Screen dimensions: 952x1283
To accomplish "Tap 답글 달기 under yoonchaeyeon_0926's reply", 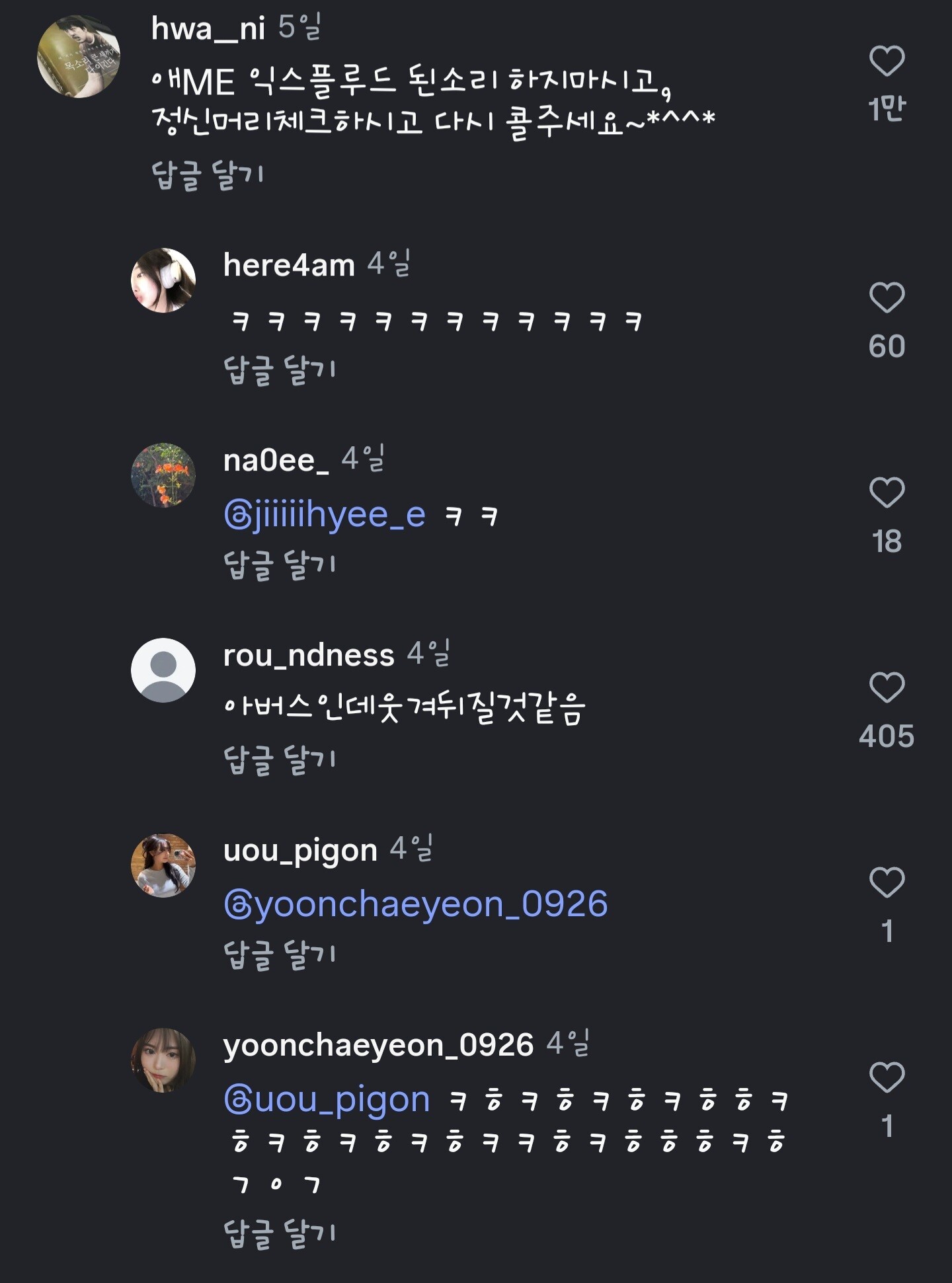I will tap(280, 1233).
